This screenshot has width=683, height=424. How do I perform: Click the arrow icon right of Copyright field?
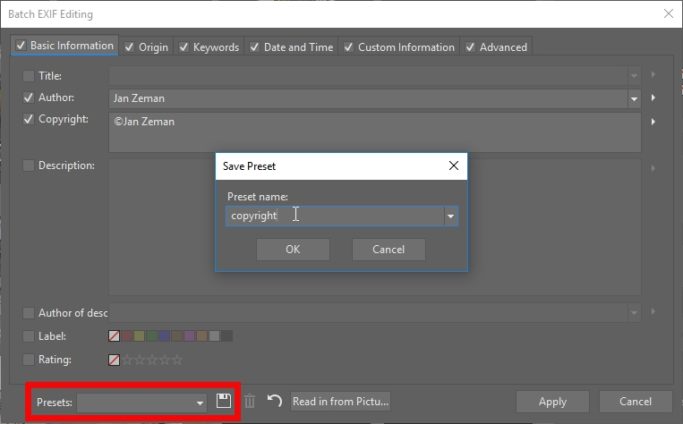[653, 122]
